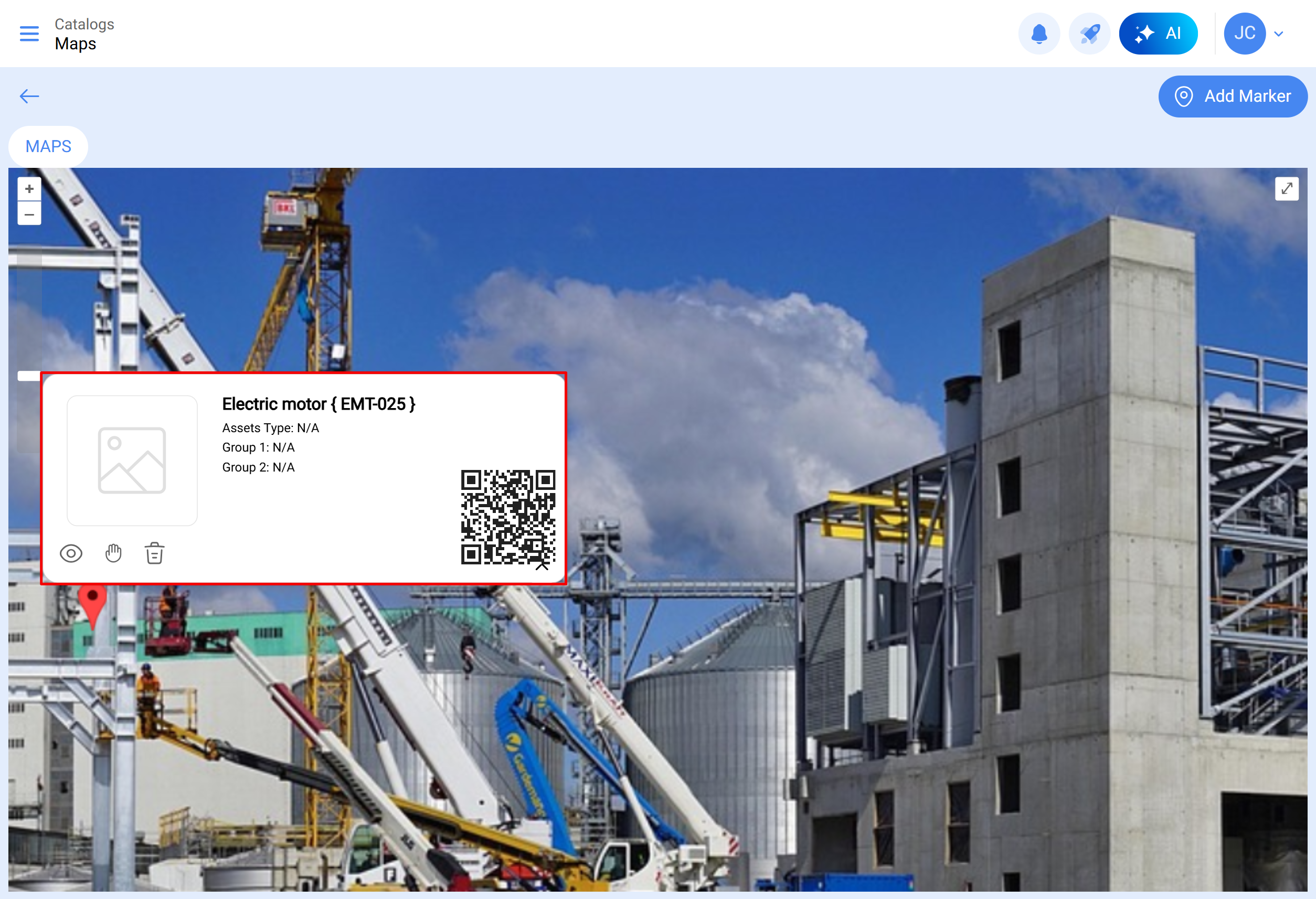Viewport: 1316px width, 899px height.
Task: Expand map to fullscreen
Action: pos(1286,188)
